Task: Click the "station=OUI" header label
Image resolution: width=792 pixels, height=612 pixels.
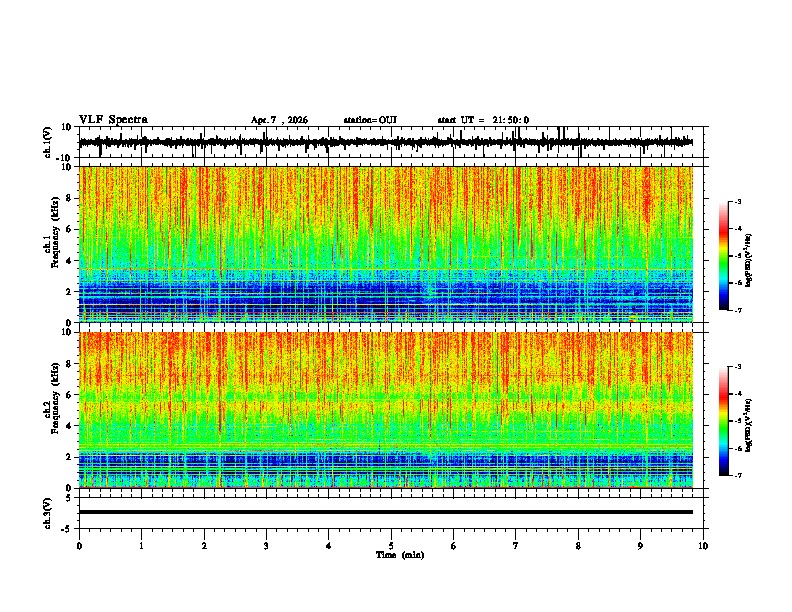Action: point(370,120)
